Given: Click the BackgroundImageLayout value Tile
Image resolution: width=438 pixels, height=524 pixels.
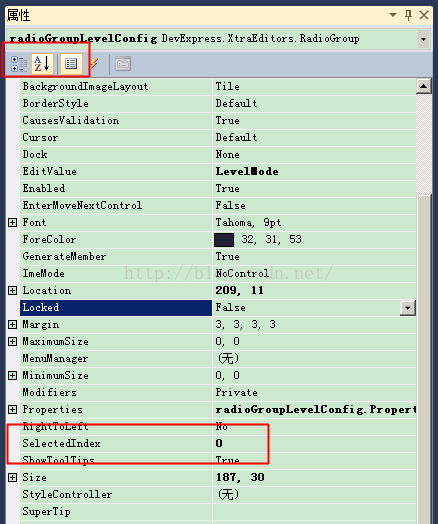Looking at the screenshot, I should [x=228, y=87].
